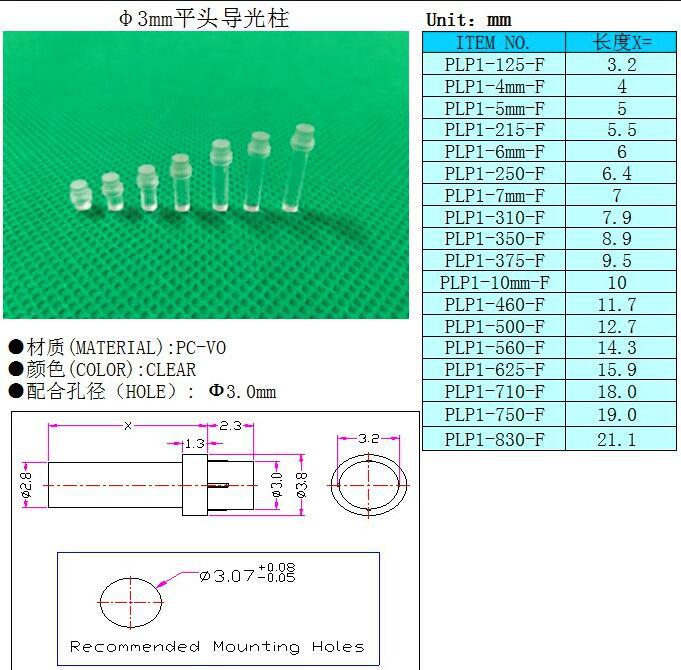Select length value 11.7

tap(617, 304)
